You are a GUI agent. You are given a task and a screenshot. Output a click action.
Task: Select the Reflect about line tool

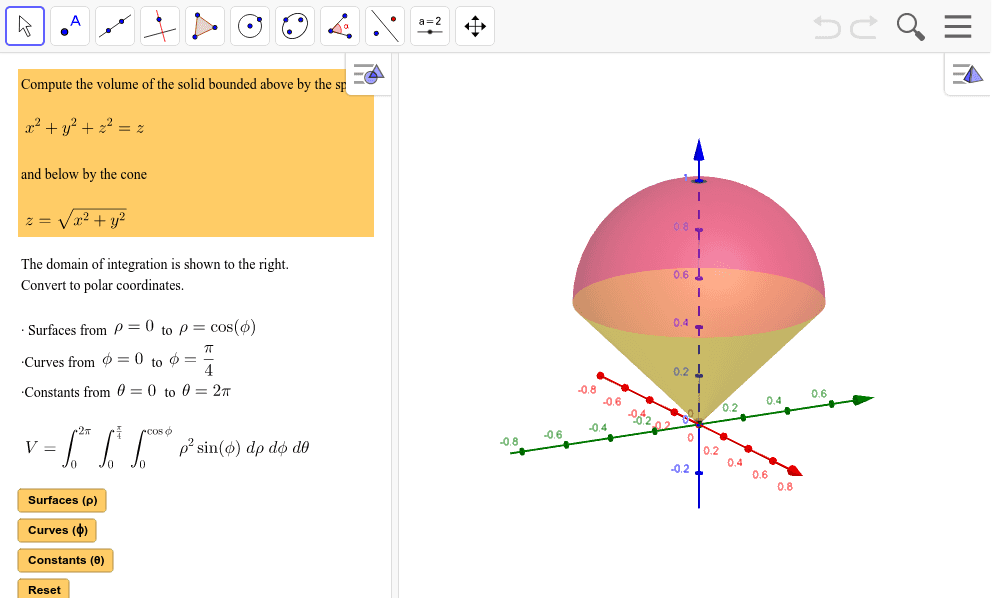point(385,26)
